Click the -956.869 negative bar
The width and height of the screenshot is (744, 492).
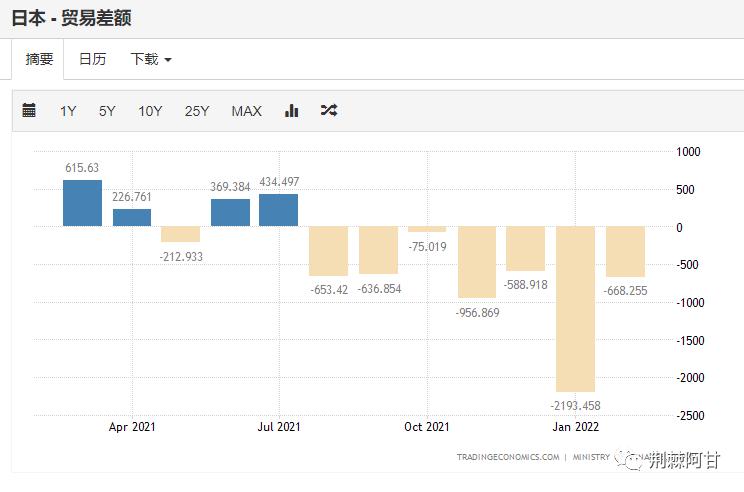tap(476, 262)
